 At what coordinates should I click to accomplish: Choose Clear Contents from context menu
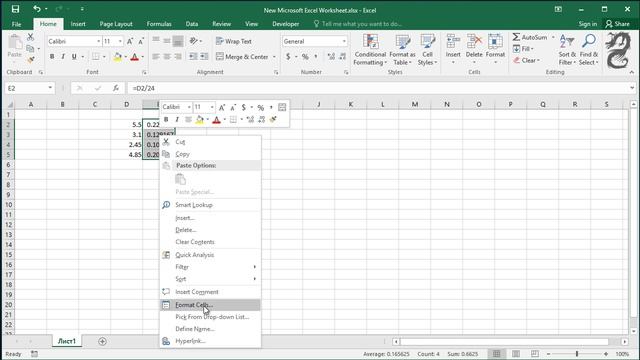[210, 242]
